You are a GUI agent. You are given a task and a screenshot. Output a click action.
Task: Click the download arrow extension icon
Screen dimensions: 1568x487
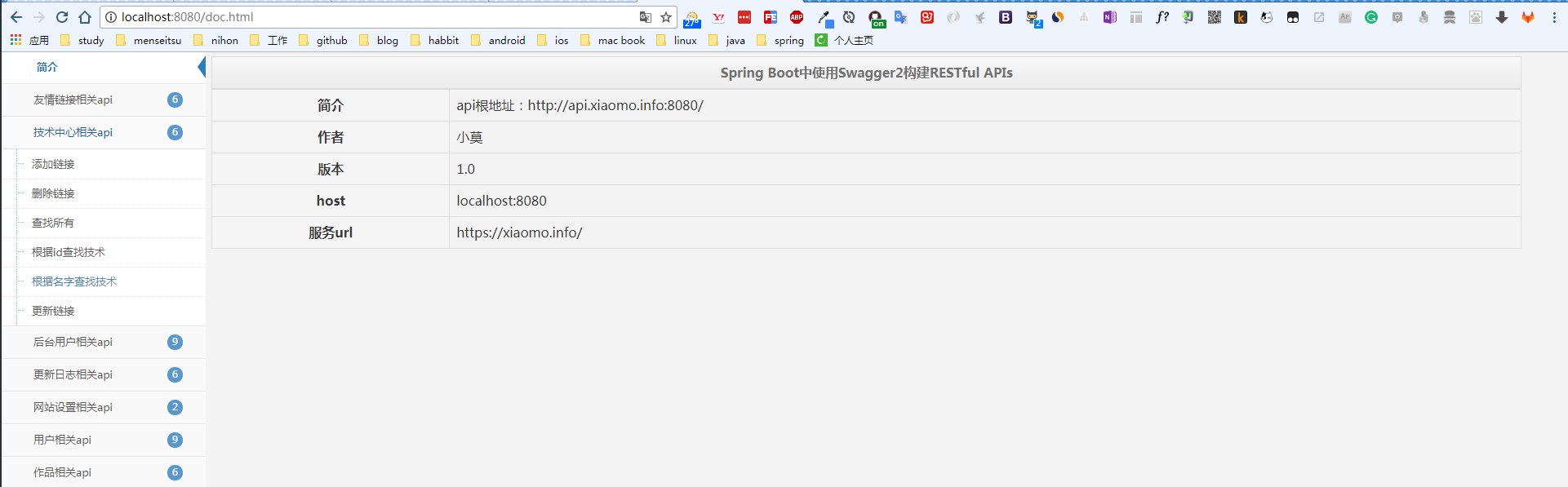pos(1502,17)
